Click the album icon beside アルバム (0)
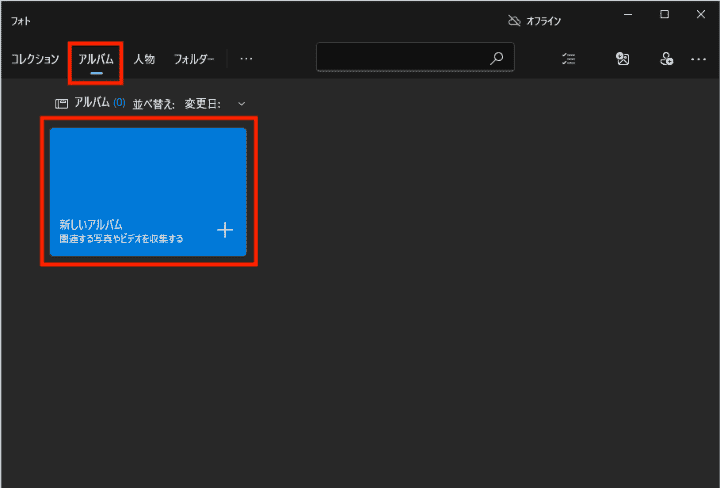 pyautogui.click(x=61, y=103)
